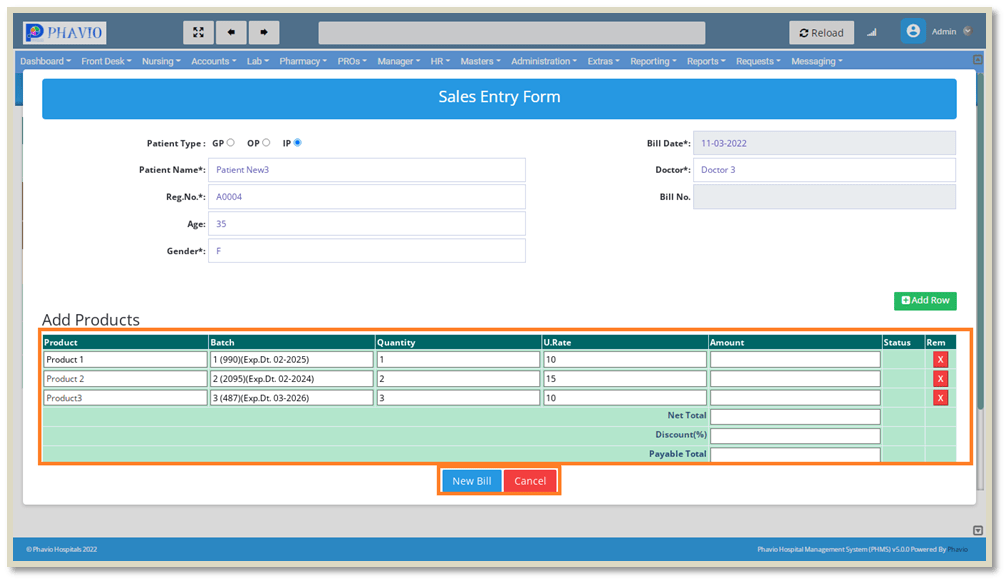Select IP patient type

coord(297,143)
